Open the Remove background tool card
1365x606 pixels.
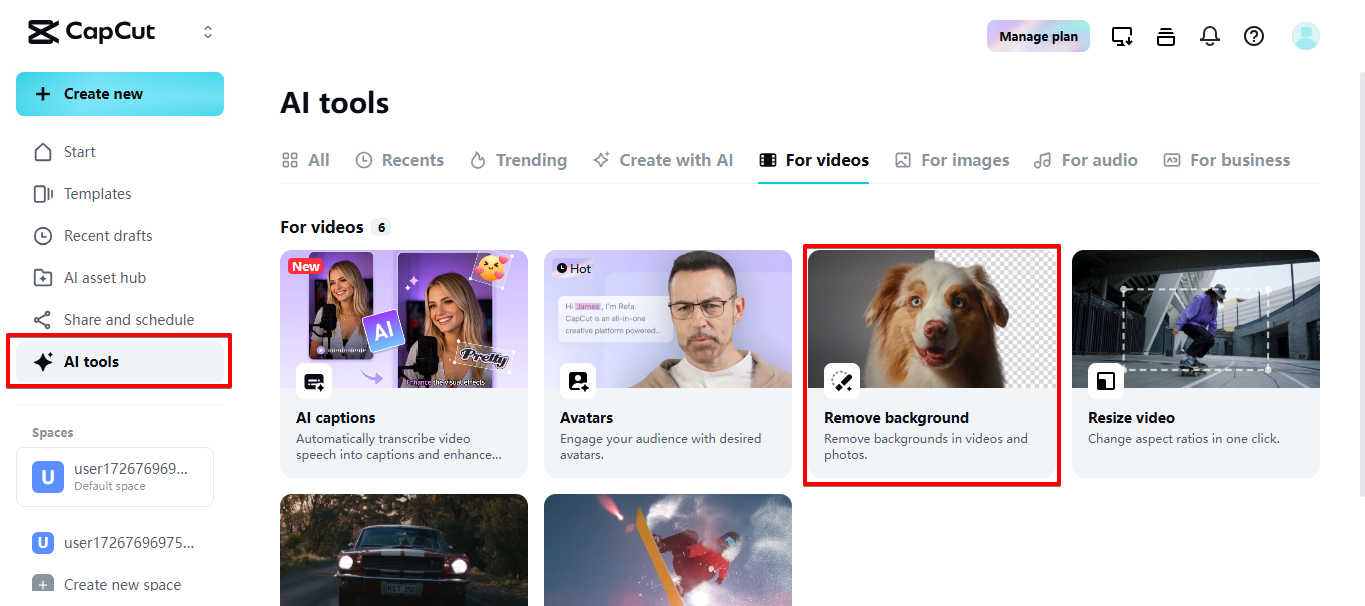(932, 367)
